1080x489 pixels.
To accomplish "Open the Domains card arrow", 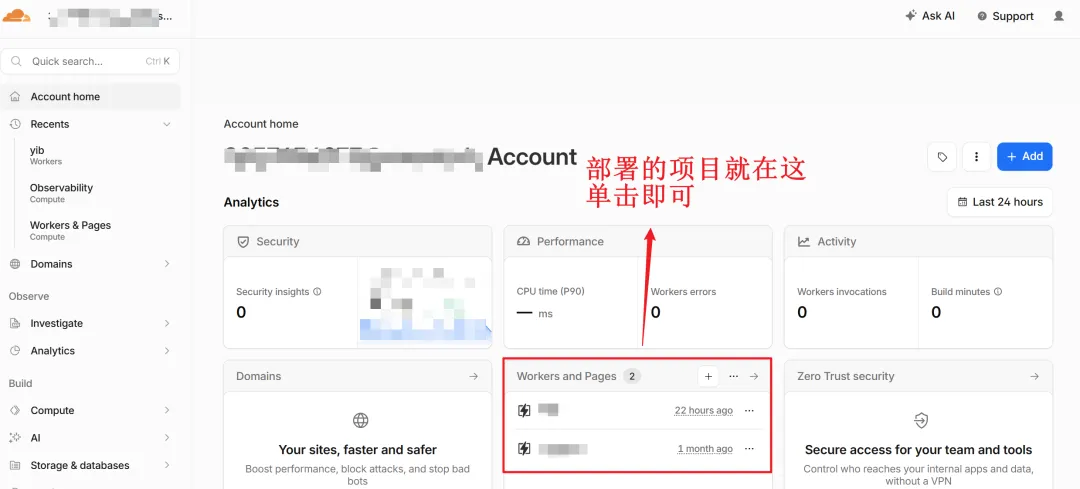I will pyautogui.click(x=473, y=376).
